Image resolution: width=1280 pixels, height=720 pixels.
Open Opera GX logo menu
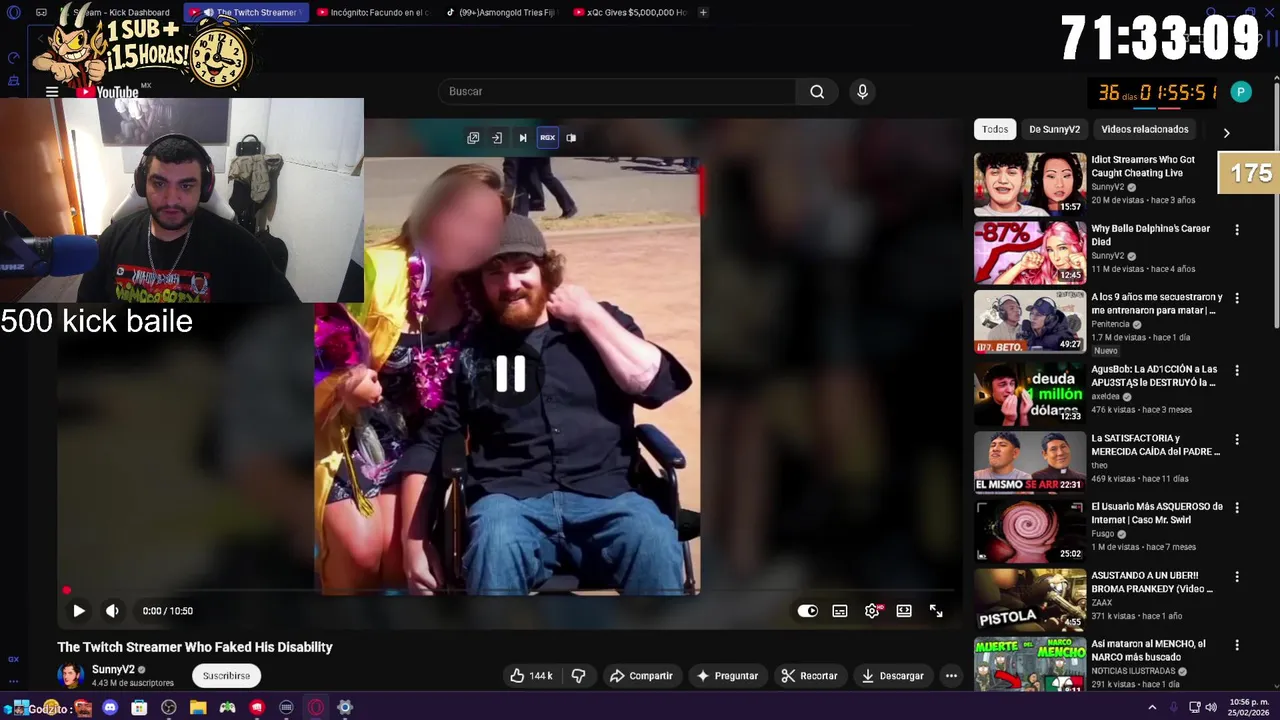coord(13,13)
